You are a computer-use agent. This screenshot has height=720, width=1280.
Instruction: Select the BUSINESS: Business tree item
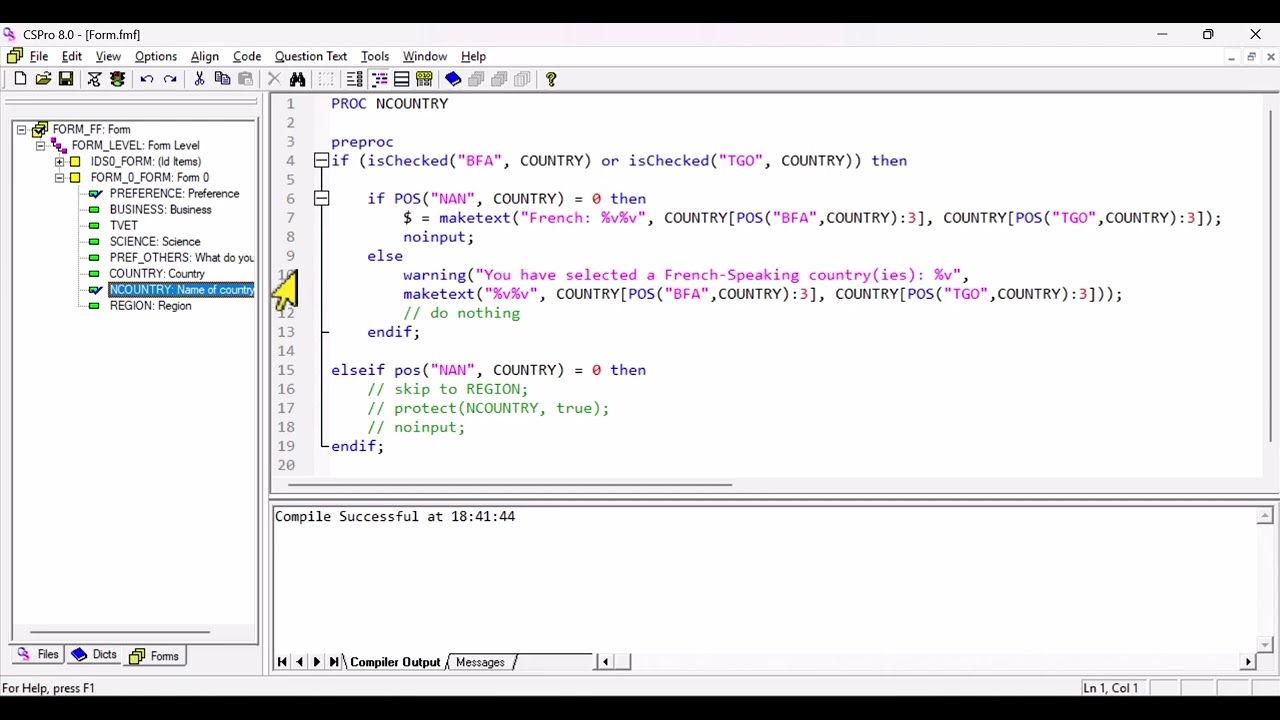160,210
